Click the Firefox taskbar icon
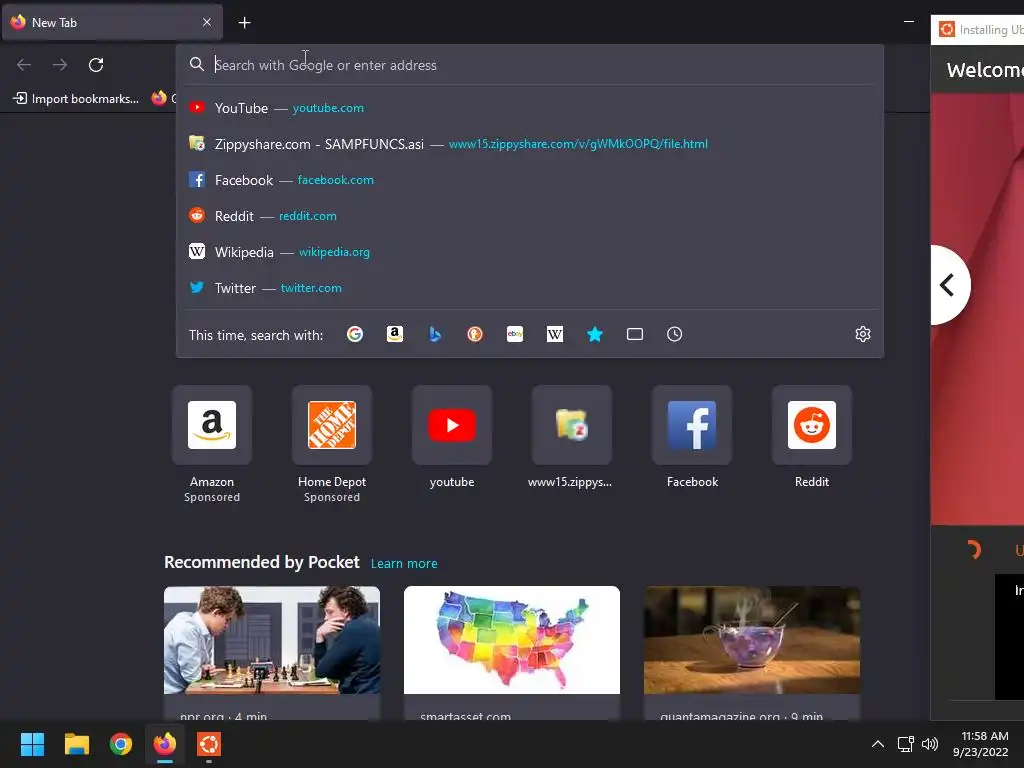1024x768 pixels. click(165, 744)
